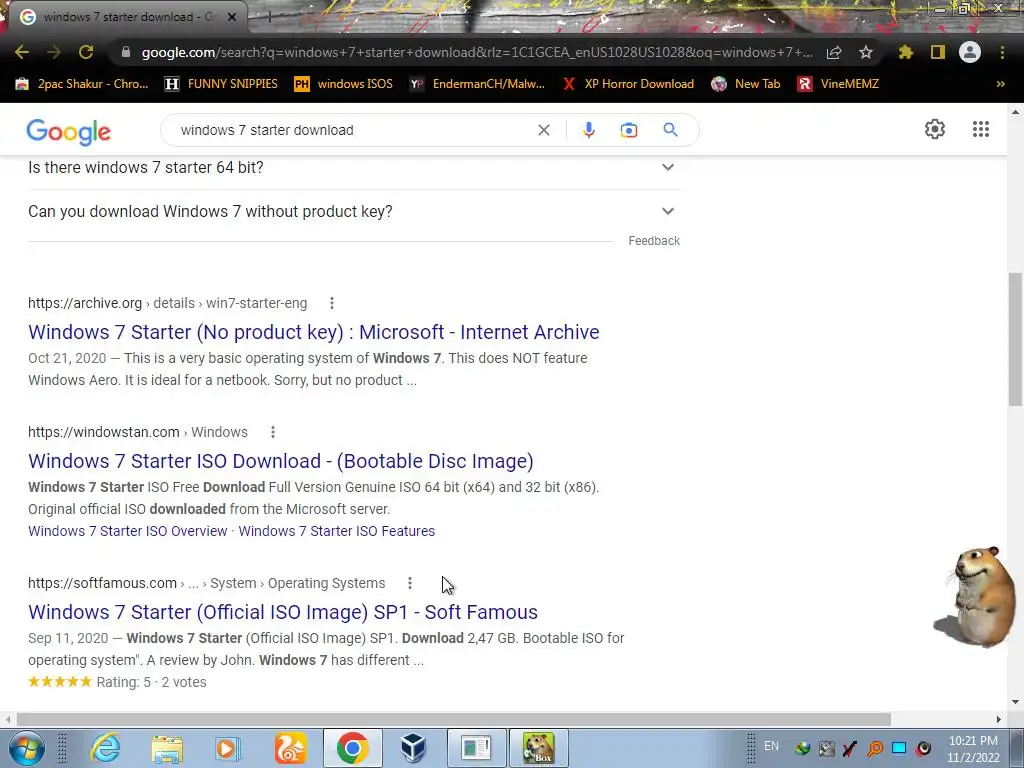Image resolution: width=1024 pixels, height=768 pixels.
Task: Open the windows ISOS bookmark
Action: [344, 84]
